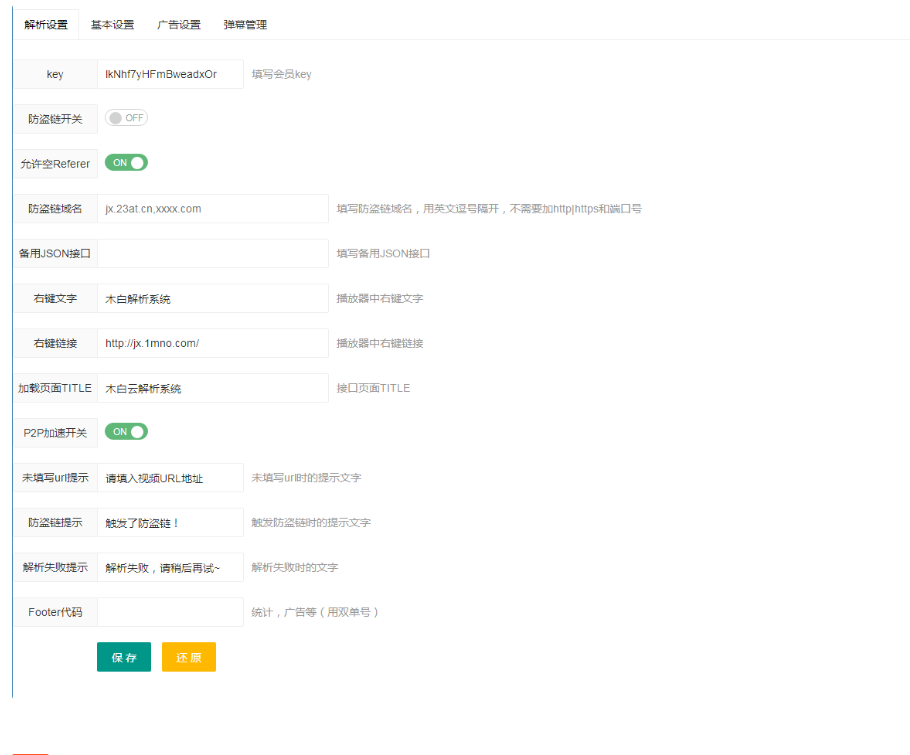910x755 pixels.
Task: Click the Footer代码 input box
Action: pos(170,612)
